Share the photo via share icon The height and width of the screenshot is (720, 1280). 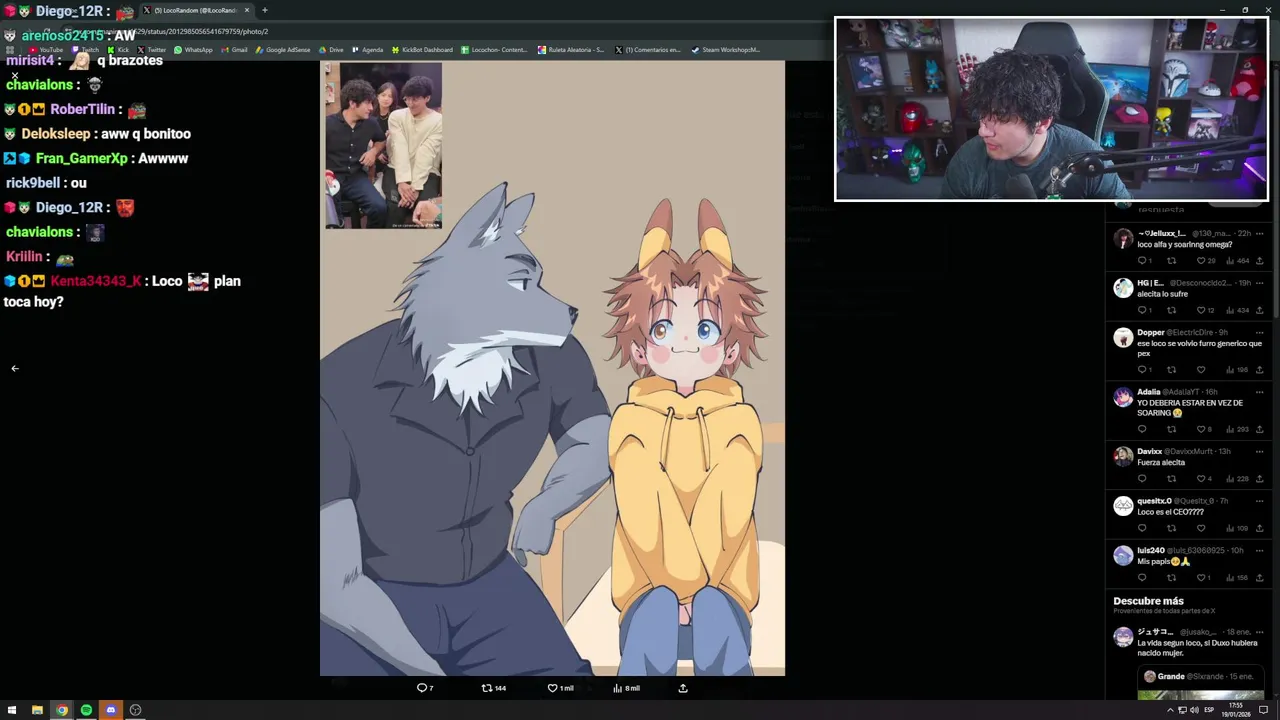pyautogui.click(x=683, y=688)
